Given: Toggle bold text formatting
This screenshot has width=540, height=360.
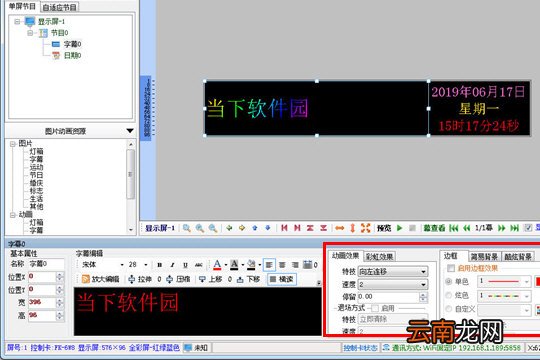Looking at the screenshot, I should pos(159,265).
